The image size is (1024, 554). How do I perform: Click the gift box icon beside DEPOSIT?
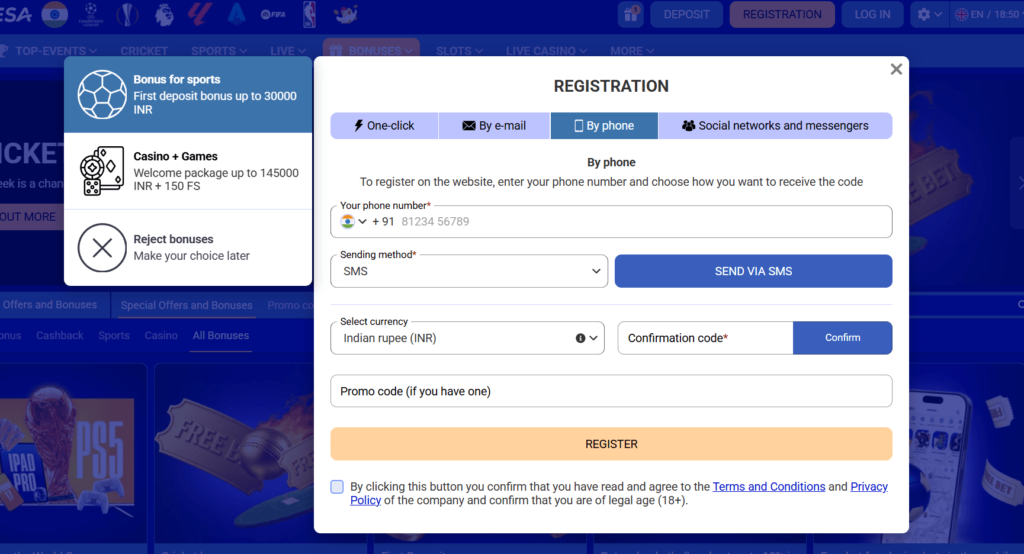coord(631,14)
